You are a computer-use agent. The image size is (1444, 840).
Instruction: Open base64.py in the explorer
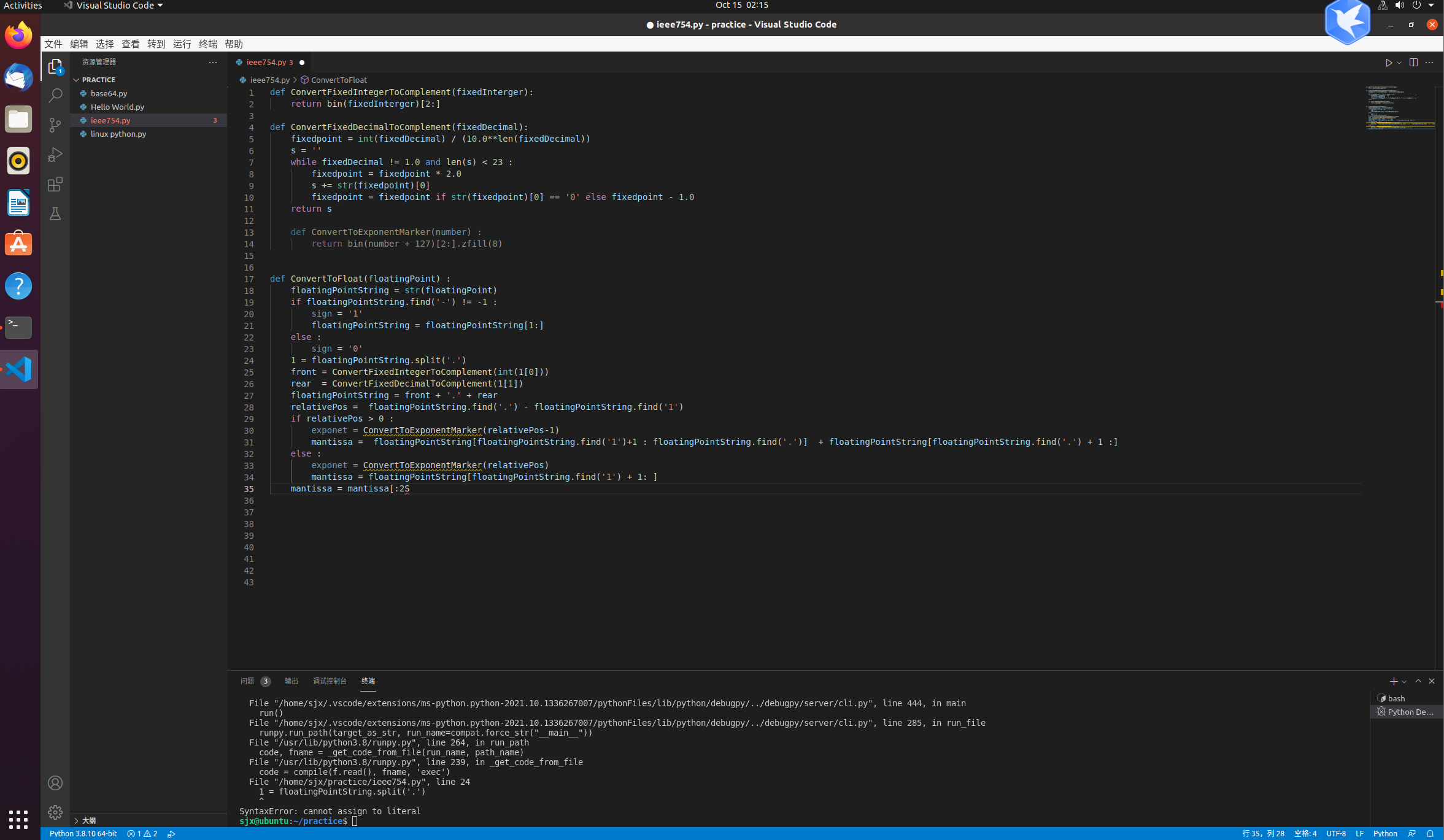click(x=109, y=93)
